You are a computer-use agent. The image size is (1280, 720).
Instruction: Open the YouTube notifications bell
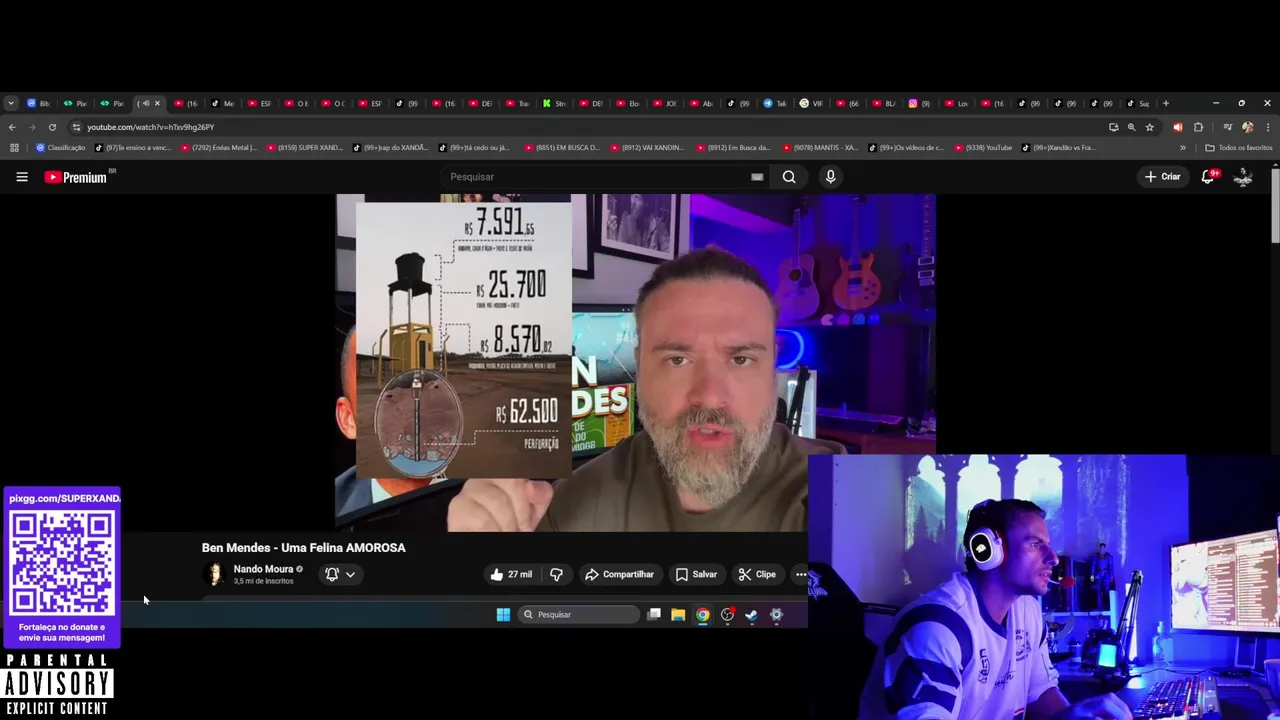coord(1208,177)
